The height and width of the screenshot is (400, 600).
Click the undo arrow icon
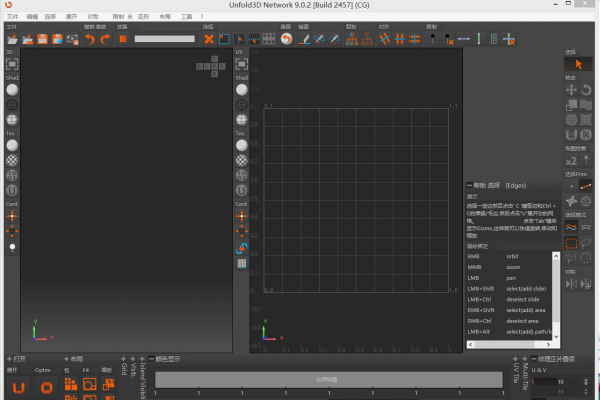coord(90,39)
